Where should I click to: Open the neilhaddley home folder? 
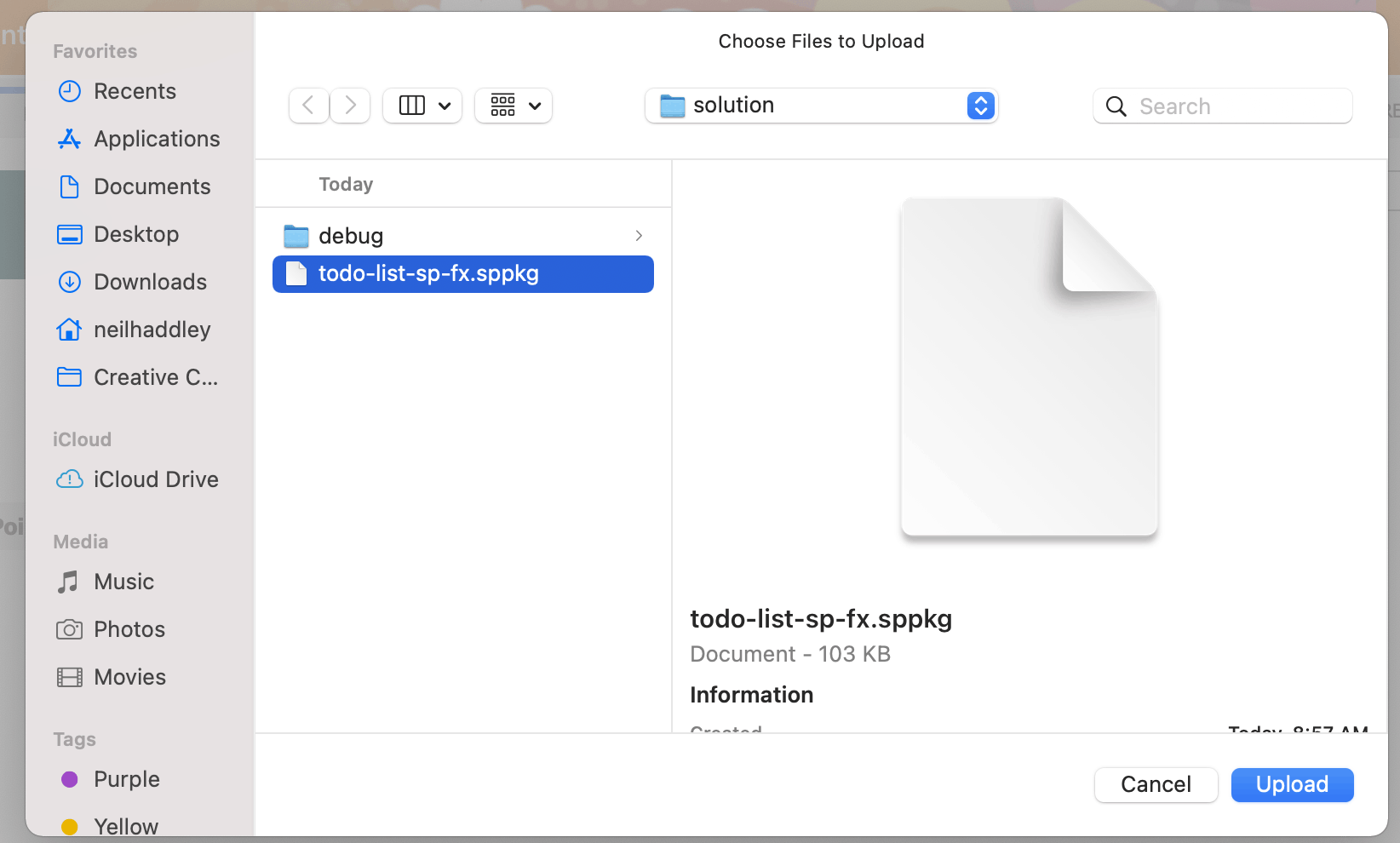click(x=152, y=330)
